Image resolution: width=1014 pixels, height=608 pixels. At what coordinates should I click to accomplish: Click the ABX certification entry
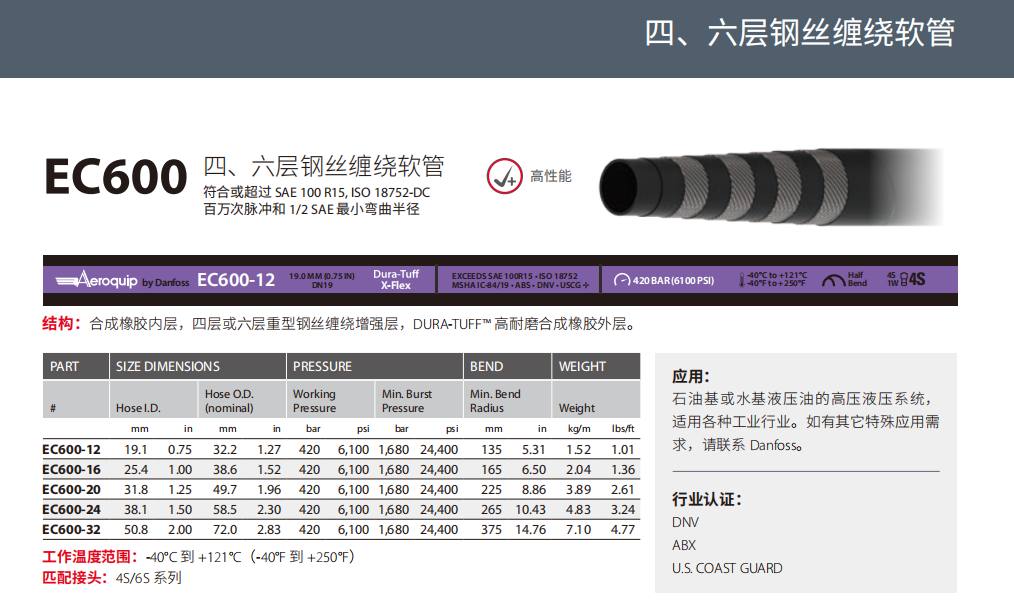[x=684, y=545]
